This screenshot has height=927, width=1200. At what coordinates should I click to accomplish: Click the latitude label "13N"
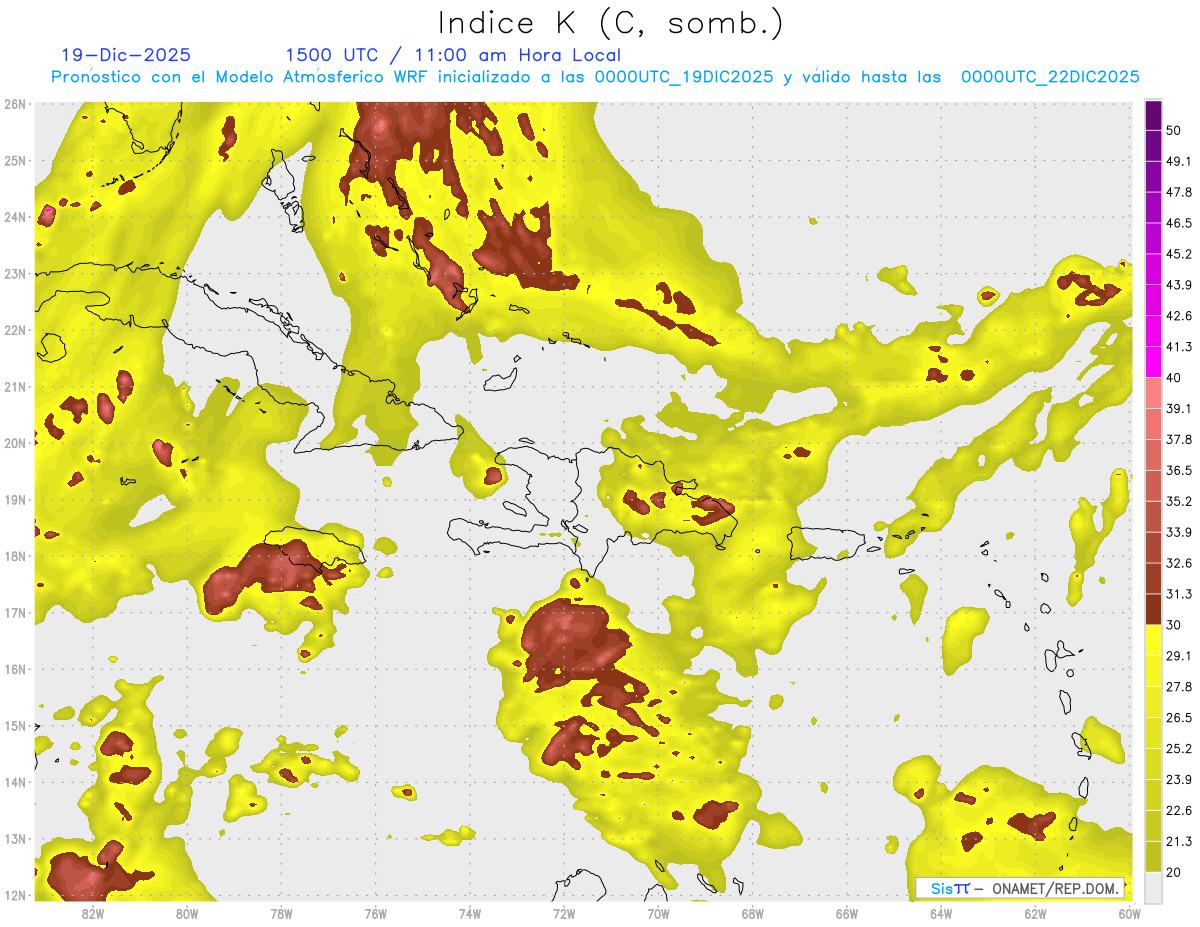click(x=15, y=839)
